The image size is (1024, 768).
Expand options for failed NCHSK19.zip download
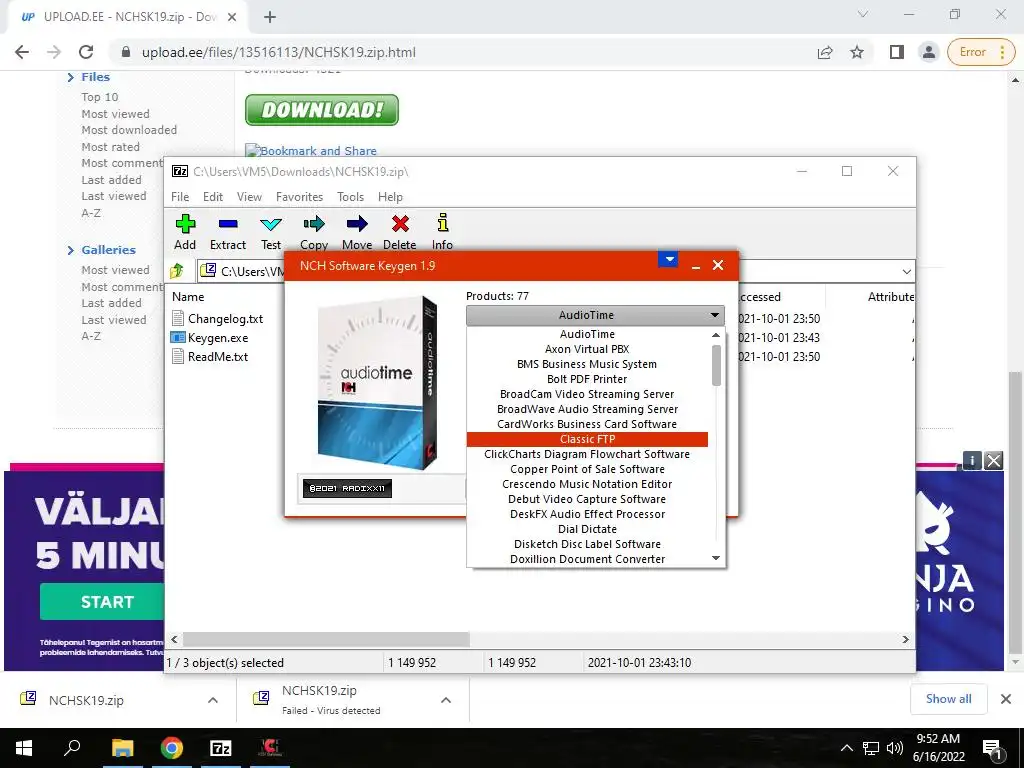[x=446, y=700]
